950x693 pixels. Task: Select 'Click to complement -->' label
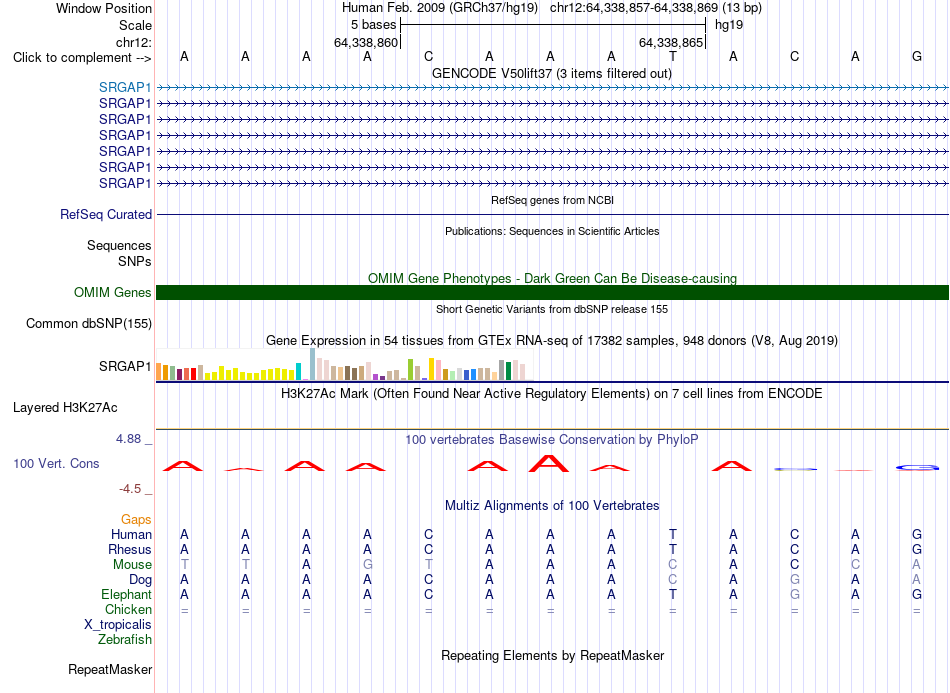(82, 58)
